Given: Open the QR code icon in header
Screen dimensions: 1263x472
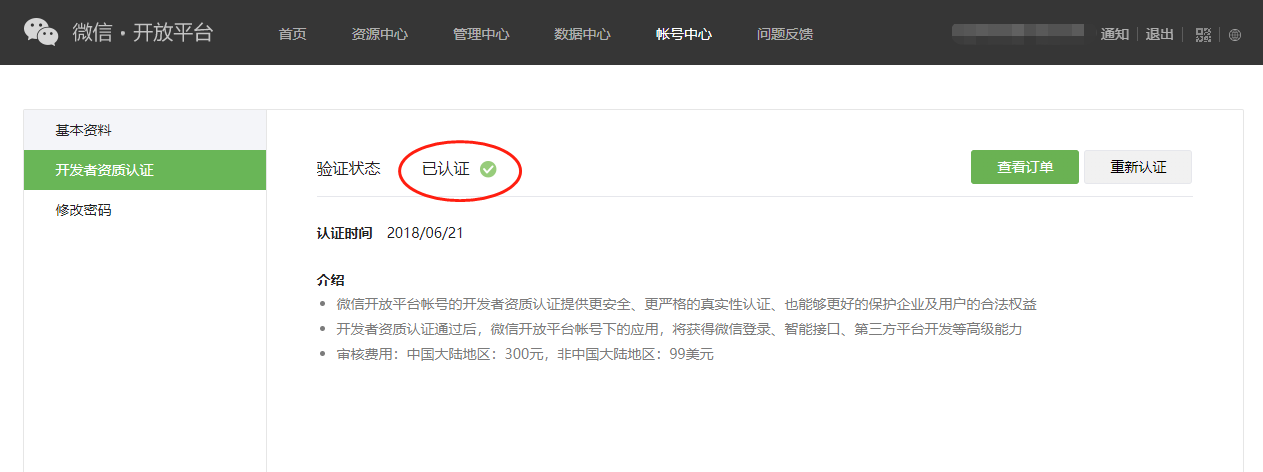Looking at the screenshot, I should 1203,34.
